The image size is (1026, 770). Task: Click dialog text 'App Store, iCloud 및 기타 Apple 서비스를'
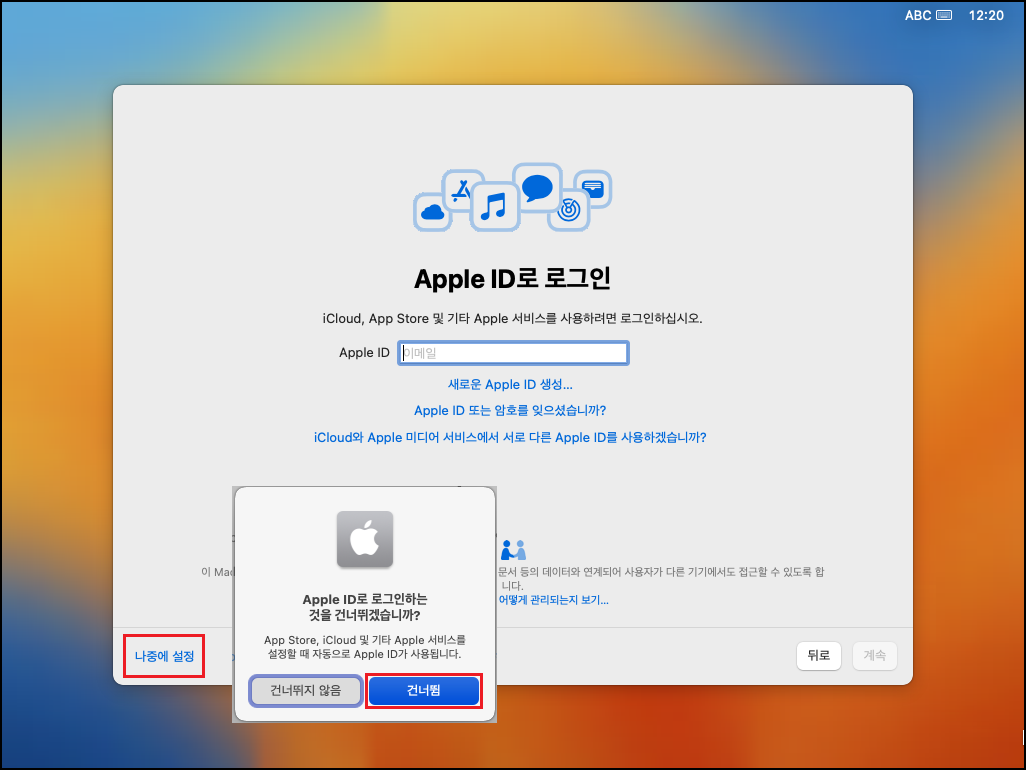pos(364,640)
